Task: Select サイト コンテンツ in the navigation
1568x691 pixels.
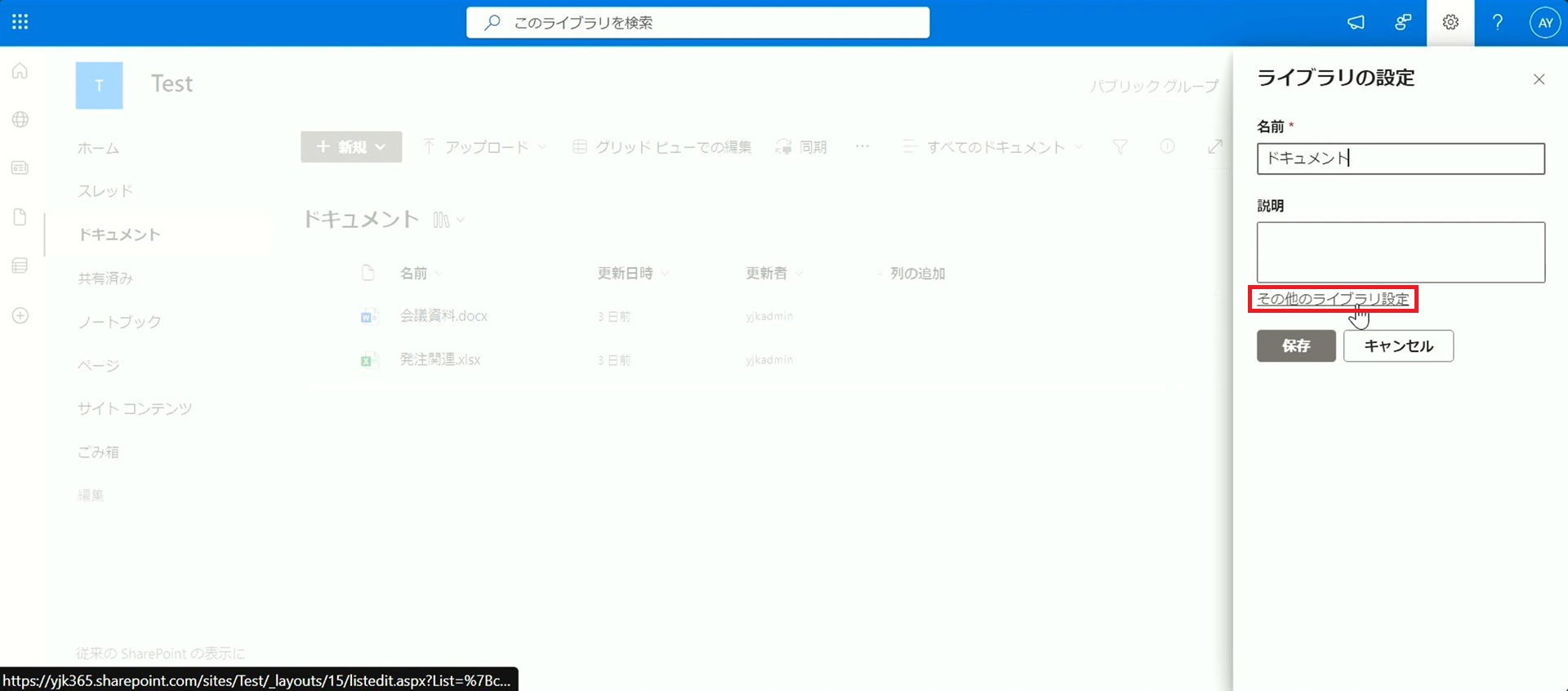Action: point(135,408)
